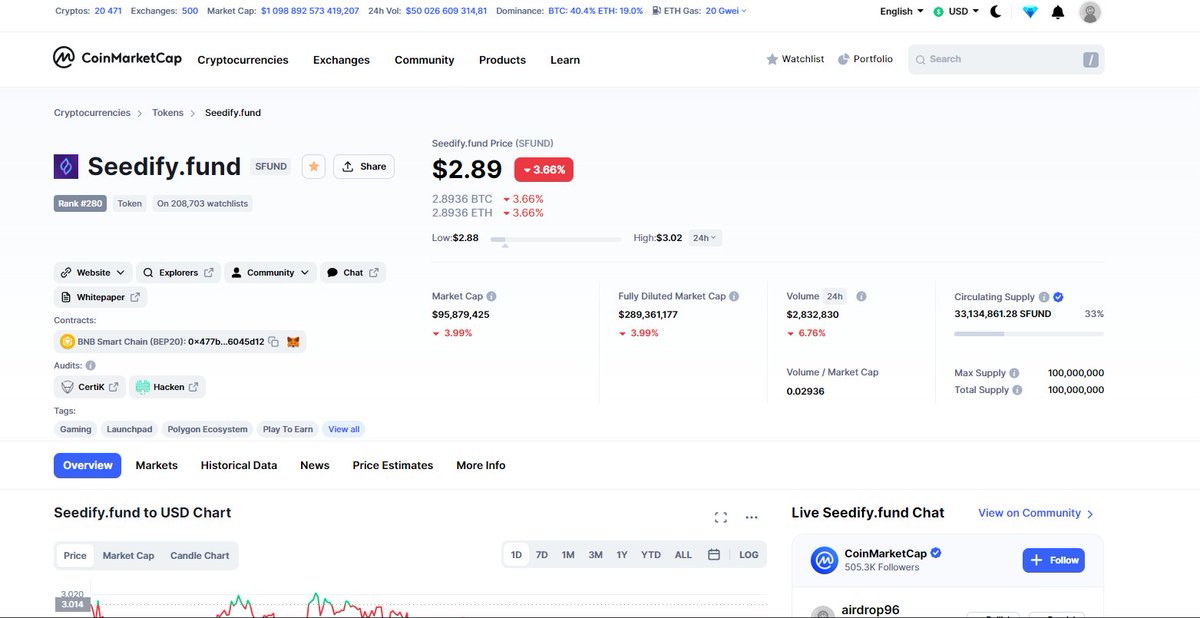Select Price chart view

(75, 555)
